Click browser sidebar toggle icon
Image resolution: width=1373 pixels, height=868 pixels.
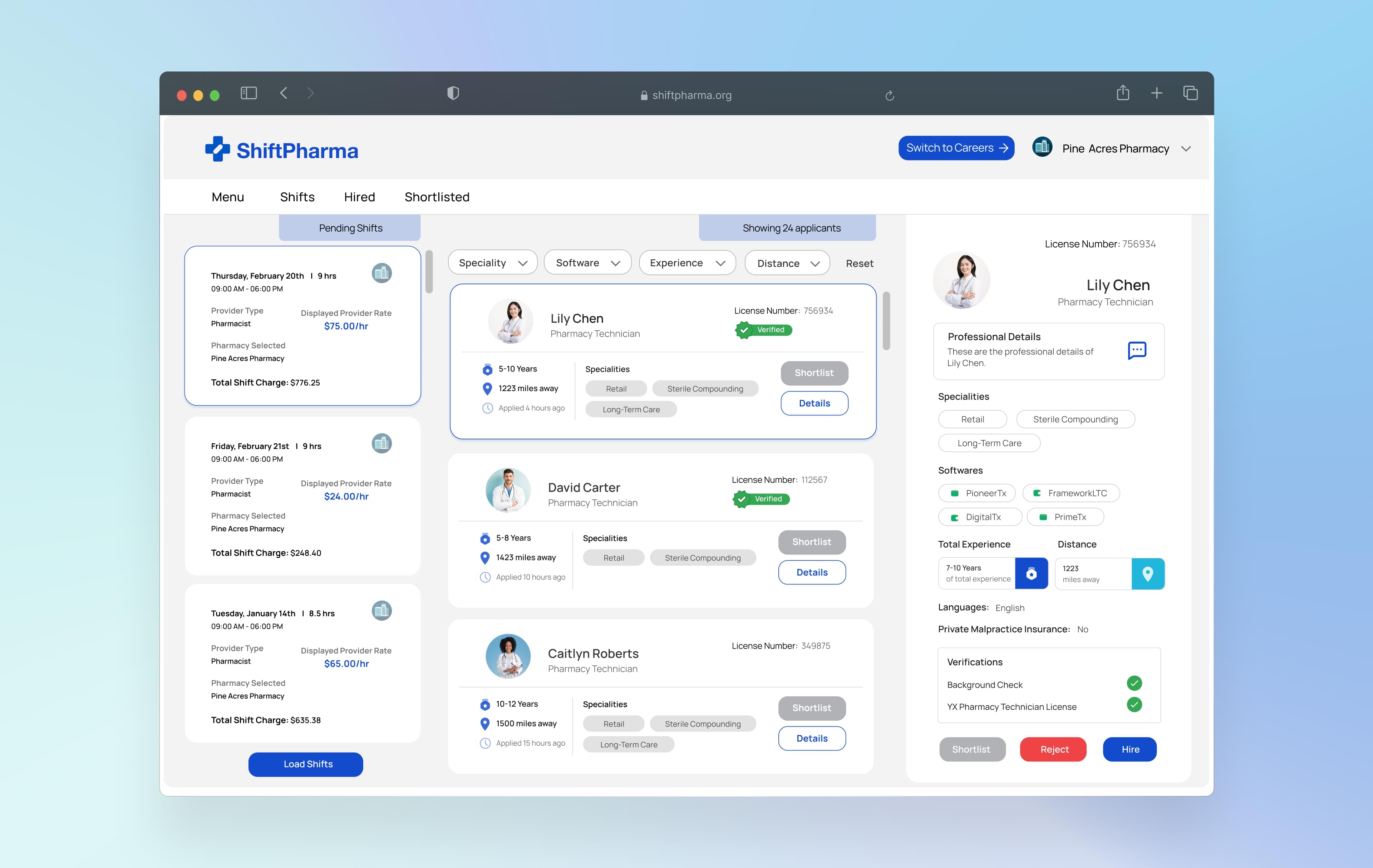(248, 93)
